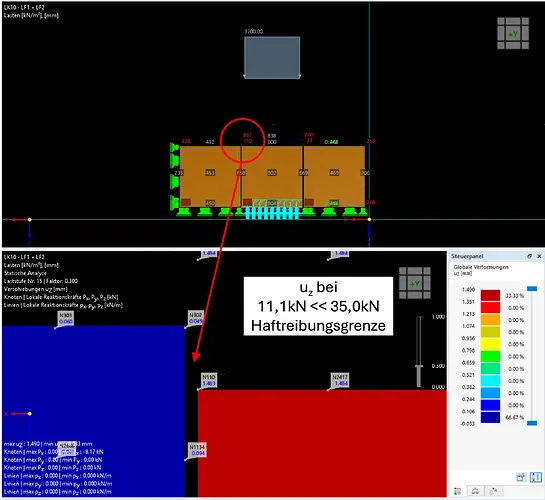This screenshot has width=545, height=500.
Task: Close the Steuerpanel panel
Action: click(539, 256)
